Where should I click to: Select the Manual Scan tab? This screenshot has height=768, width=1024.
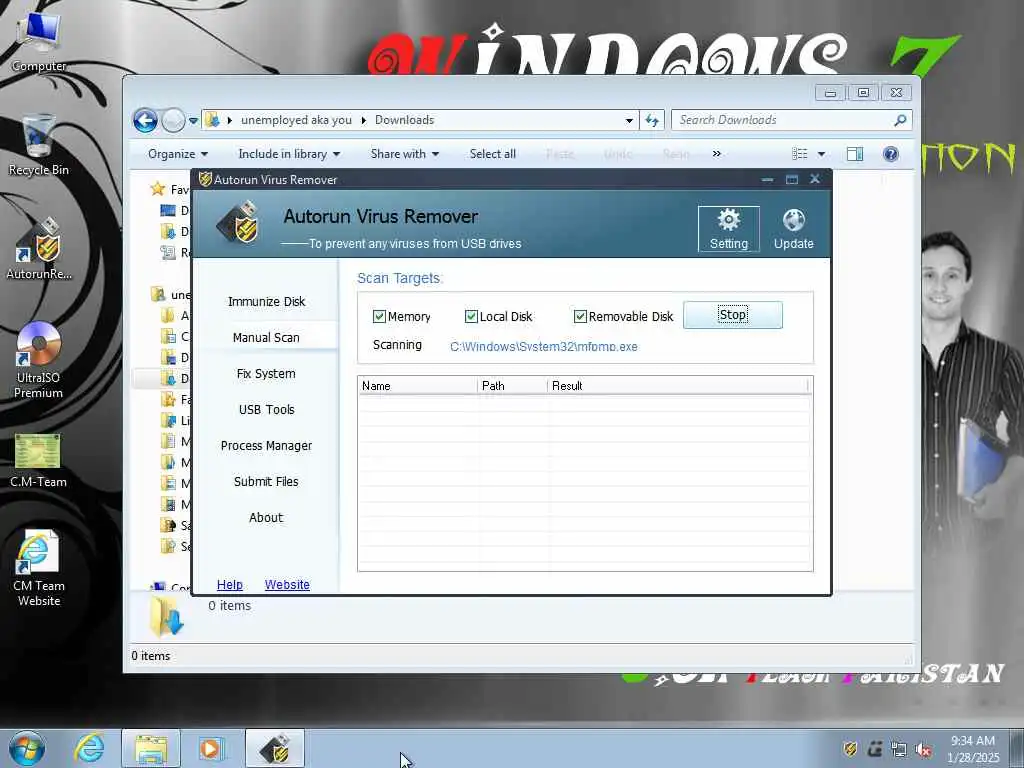pos(266,338)
